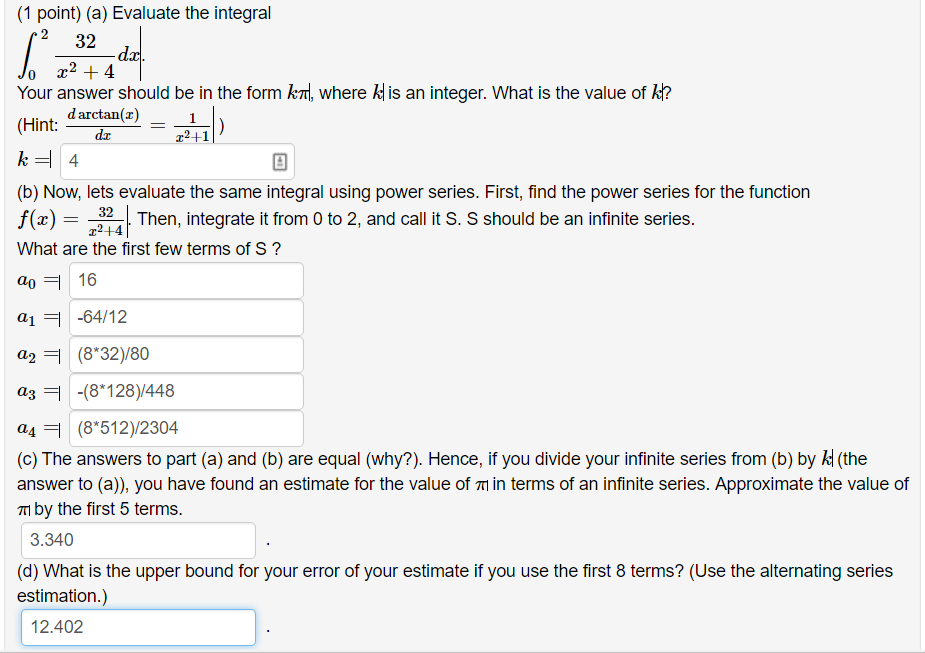Click inside the a0 answer field showing 16
Viewport: 925px width, 653px height.
(x=185, y=280)
